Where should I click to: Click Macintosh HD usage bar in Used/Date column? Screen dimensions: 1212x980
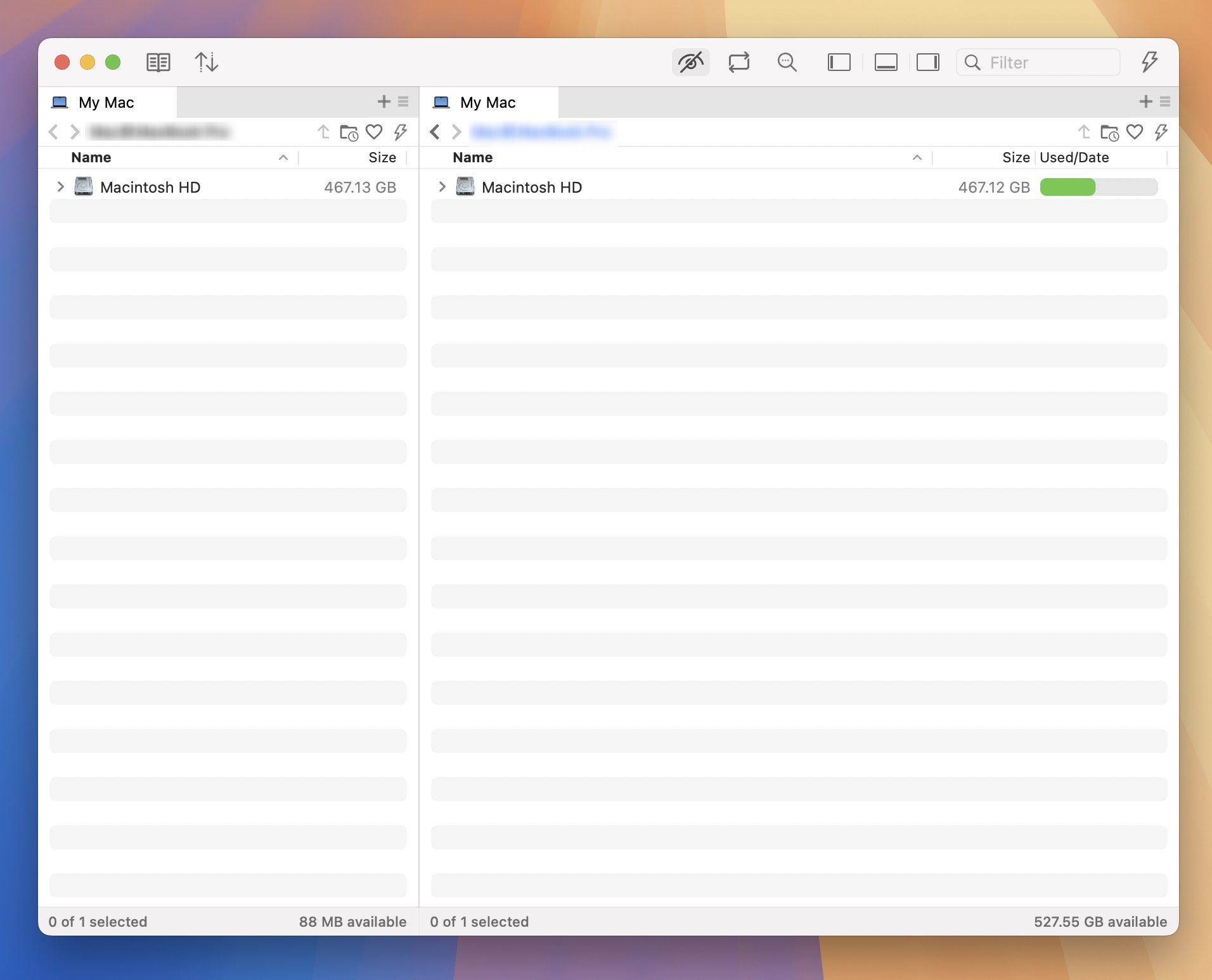[1100, 187]
